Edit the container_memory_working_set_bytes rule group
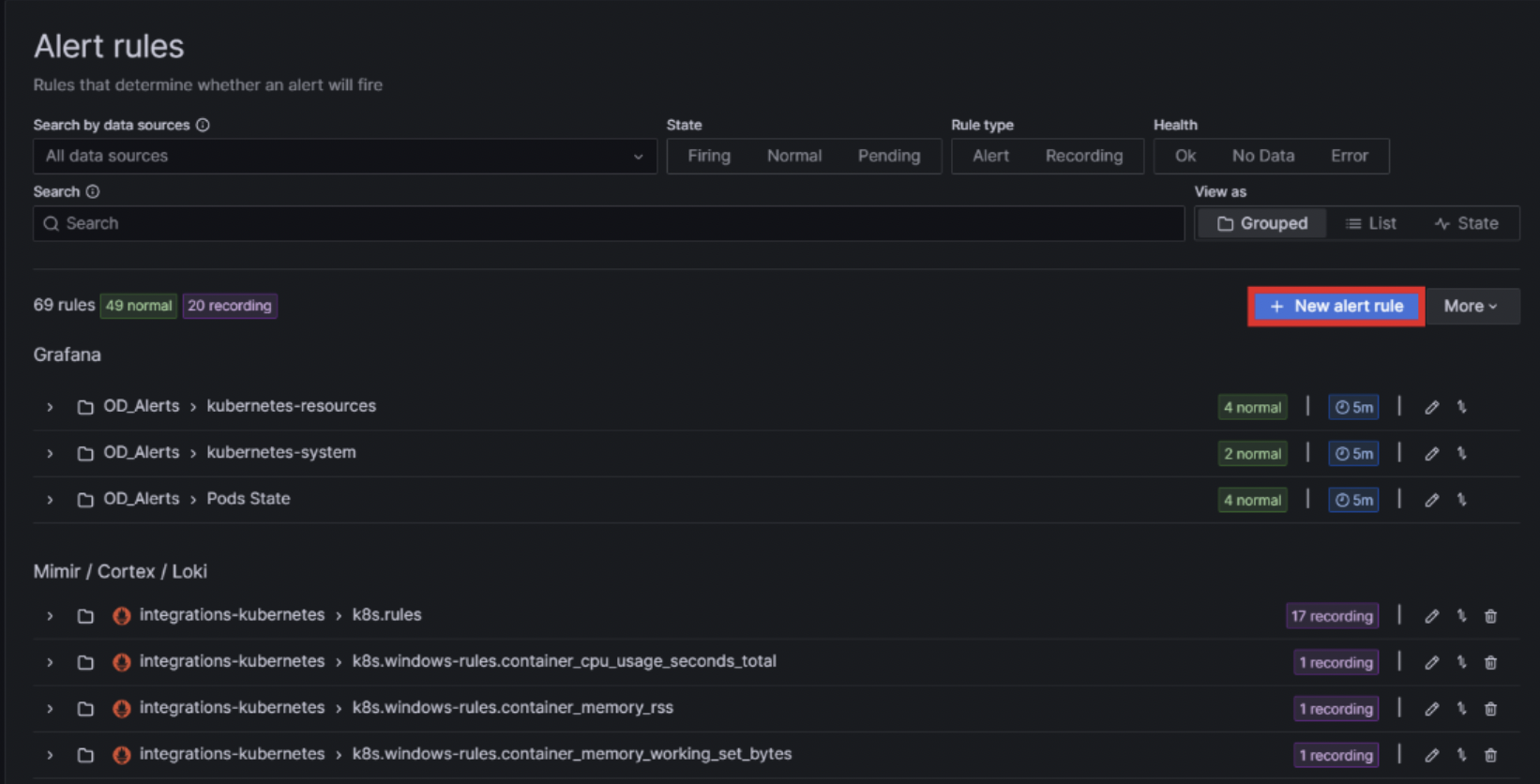Screen dimensions: 1540x784 pyautogui.click(x=1431, y=755)
